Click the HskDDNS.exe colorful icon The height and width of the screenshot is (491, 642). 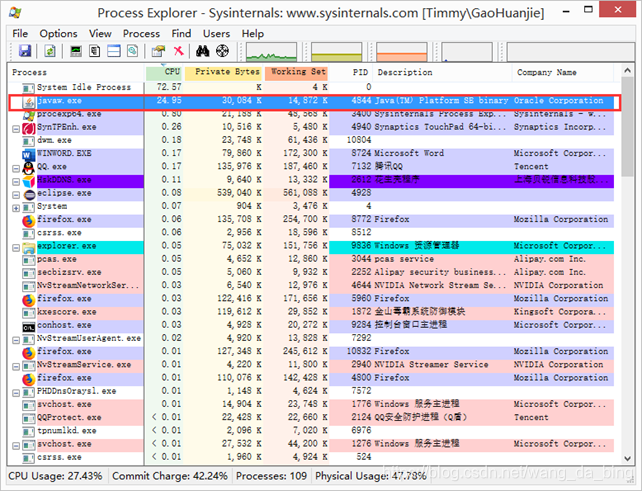point(29,181)
